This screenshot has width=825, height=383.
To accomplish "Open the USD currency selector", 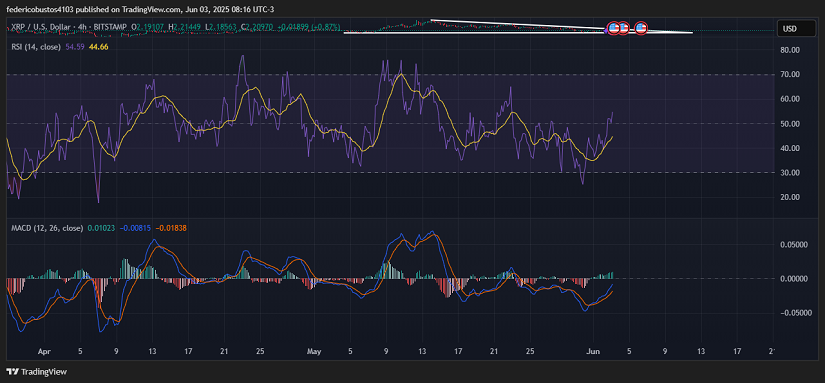I will coord(797,29).
